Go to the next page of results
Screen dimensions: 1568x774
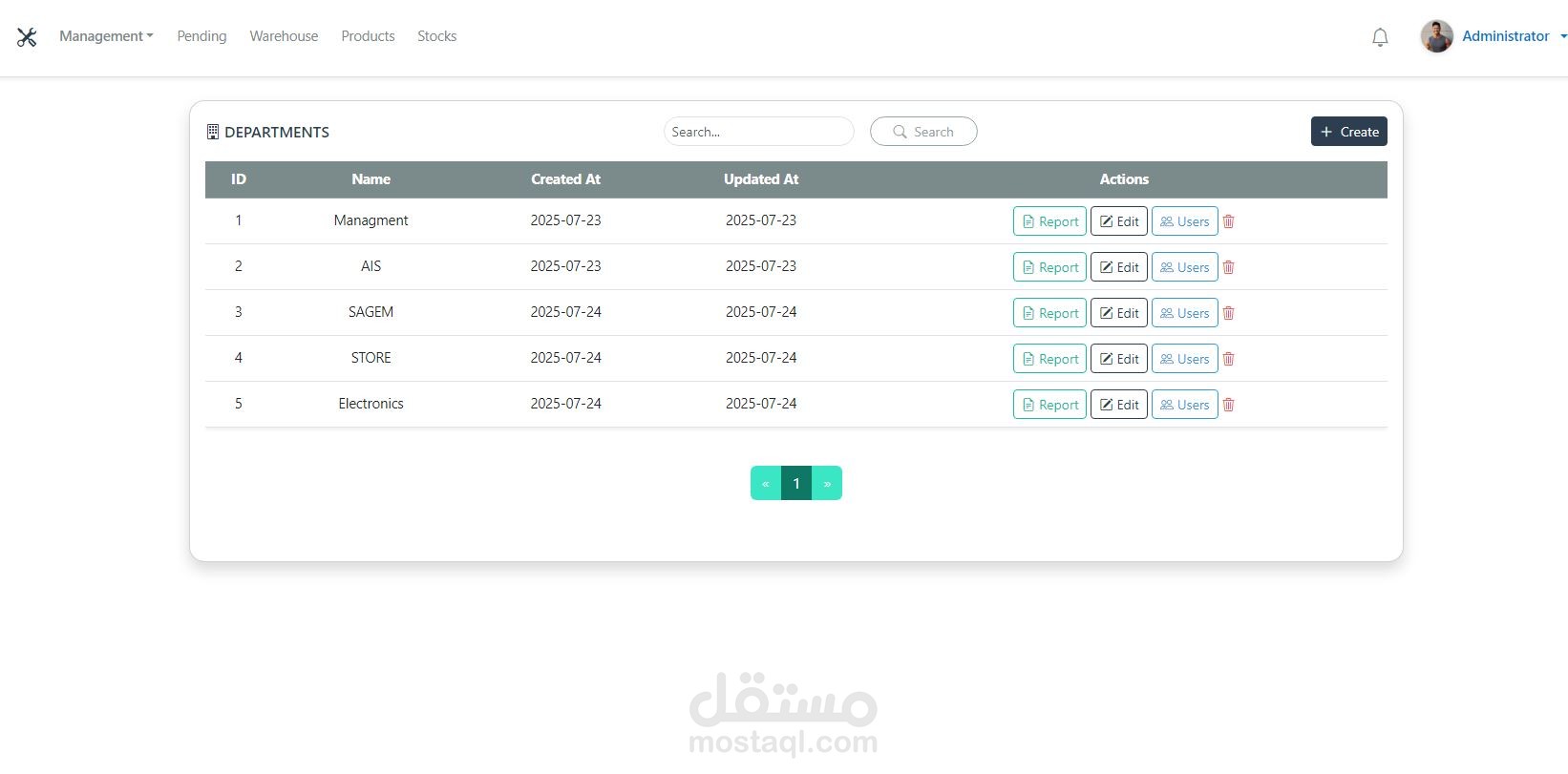[827, 483]
